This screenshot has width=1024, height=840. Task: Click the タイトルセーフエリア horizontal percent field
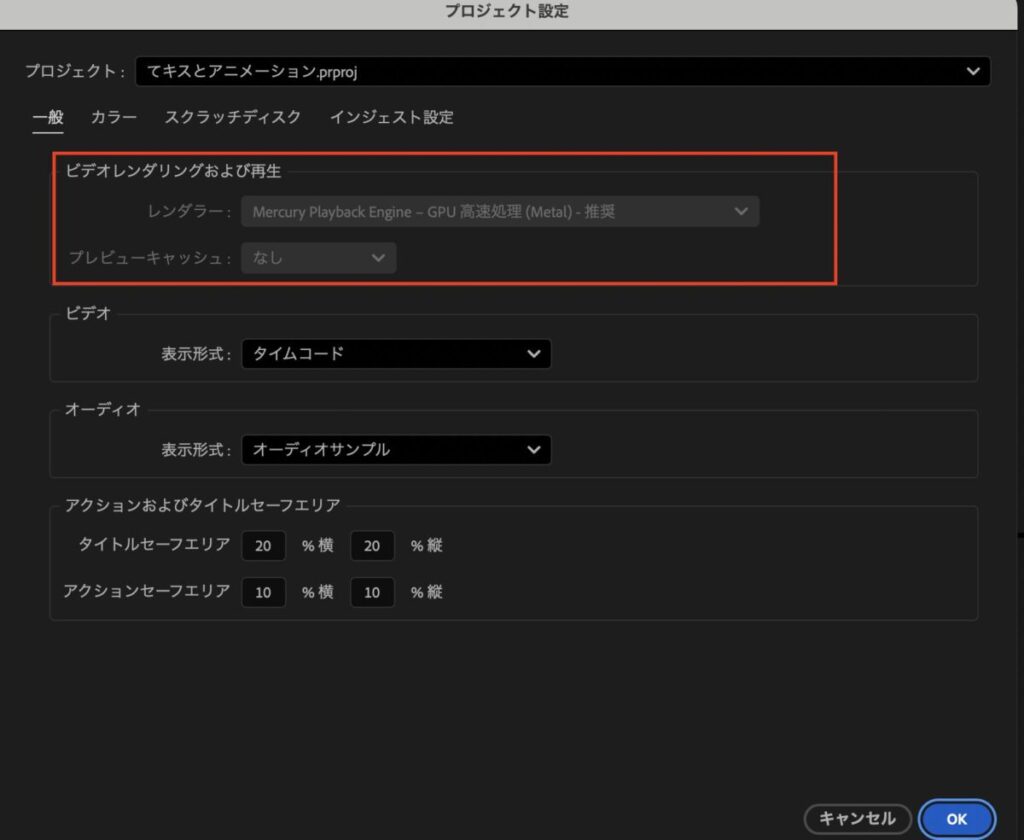(263, 546)
